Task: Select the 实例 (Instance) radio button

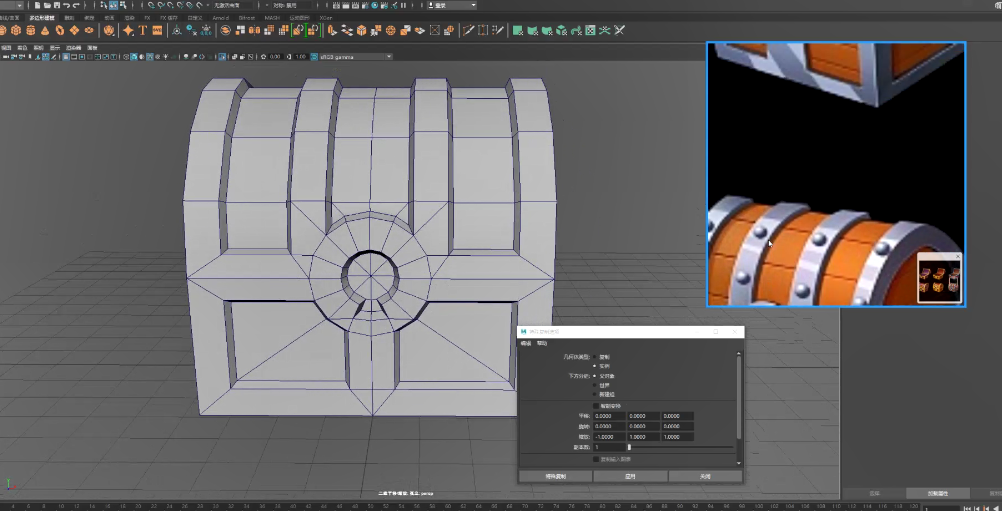Action: [x=595, y=366]
